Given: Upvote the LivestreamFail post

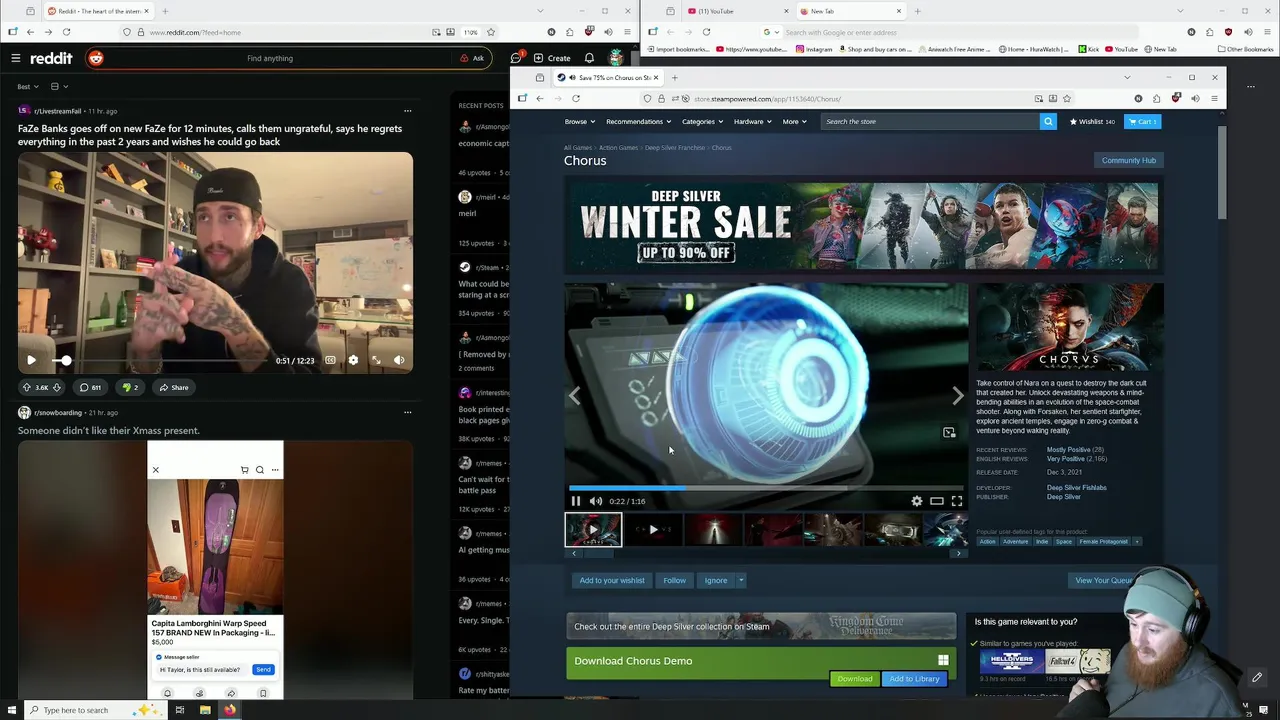Looking at the screenshot, I should (x=27, y=387).
